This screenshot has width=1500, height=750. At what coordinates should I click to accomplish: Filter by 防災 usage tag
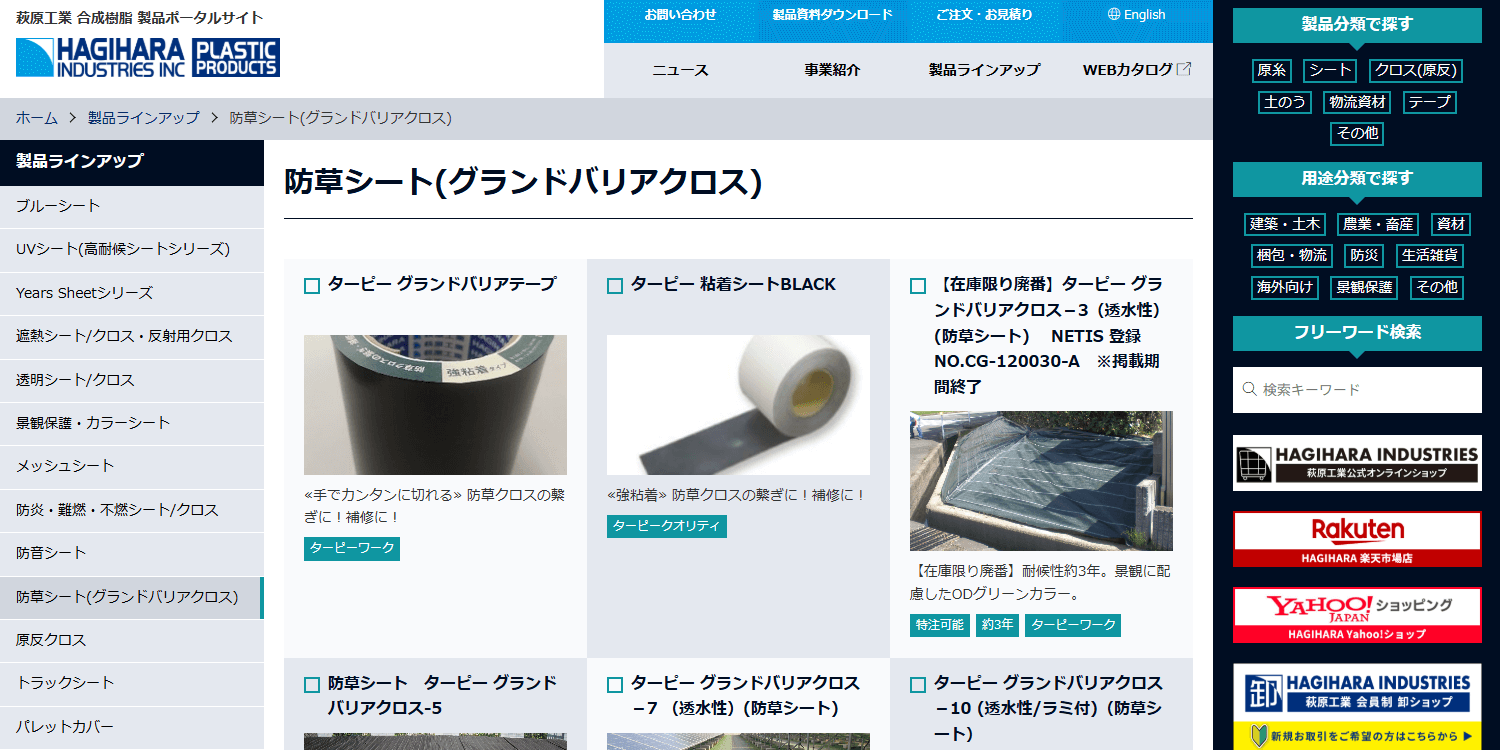[x=1364, y=256]
